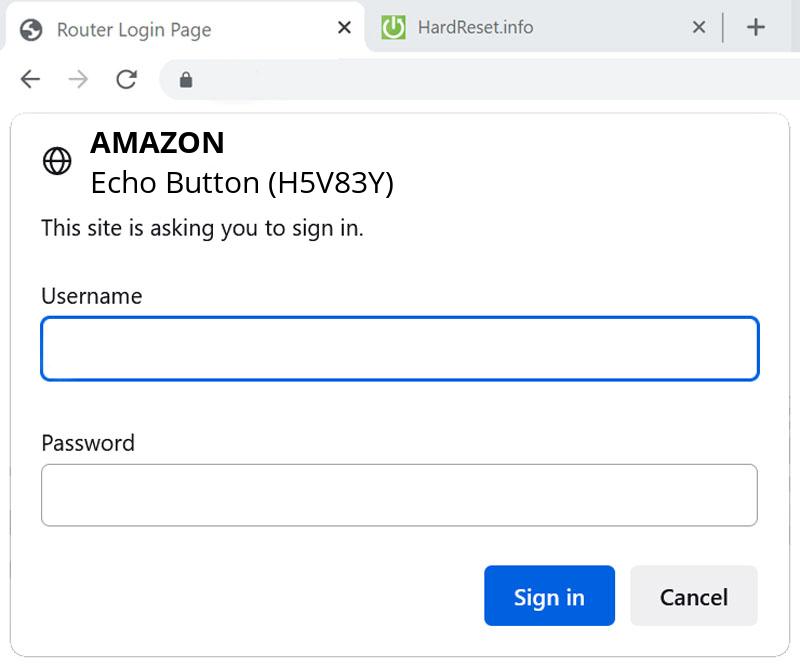Click the favicon on the Router Login Page tab
800x667 pixels.
click(x=30, y=29)
